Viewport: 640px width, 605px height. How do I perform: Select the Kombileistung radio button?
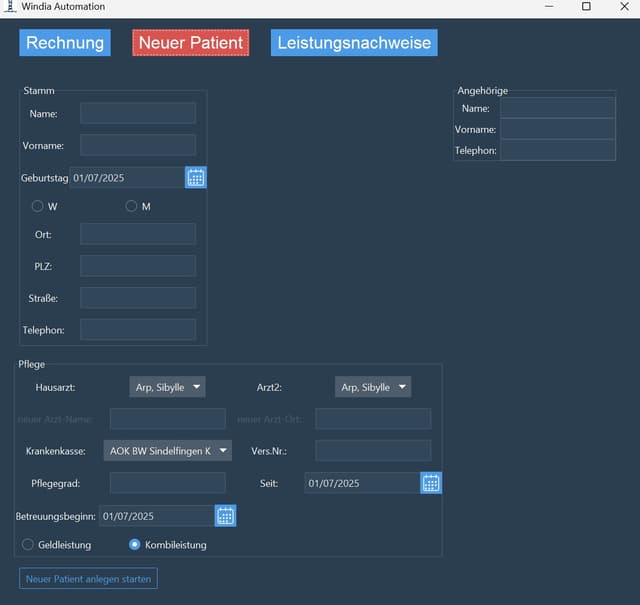pyautogui.click(x=135, y=545)
